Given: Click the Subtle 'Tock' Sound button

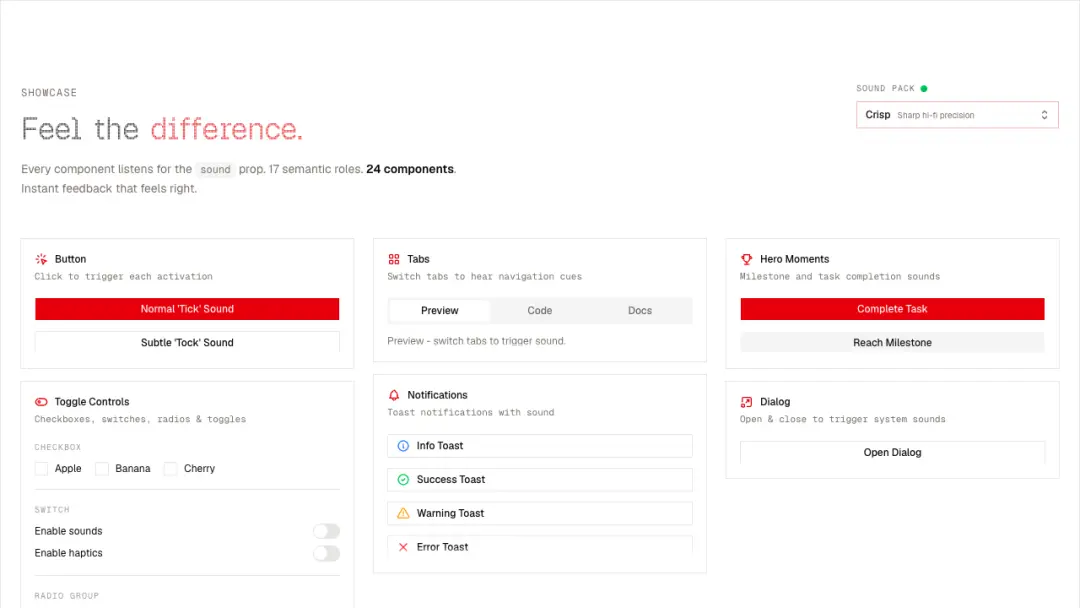Looking at the screenshot, I should pyautogui.click(x=187, y=342).
